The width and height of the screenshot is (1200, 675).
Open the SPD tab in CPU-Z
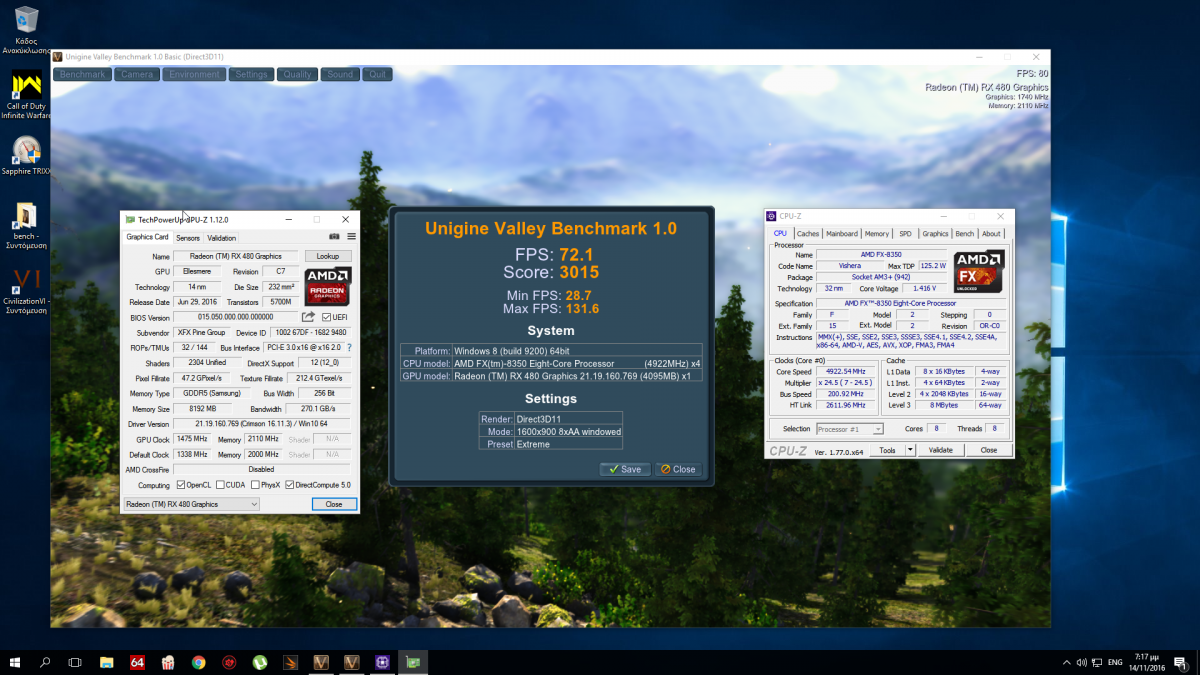click(x=905, y=233)
